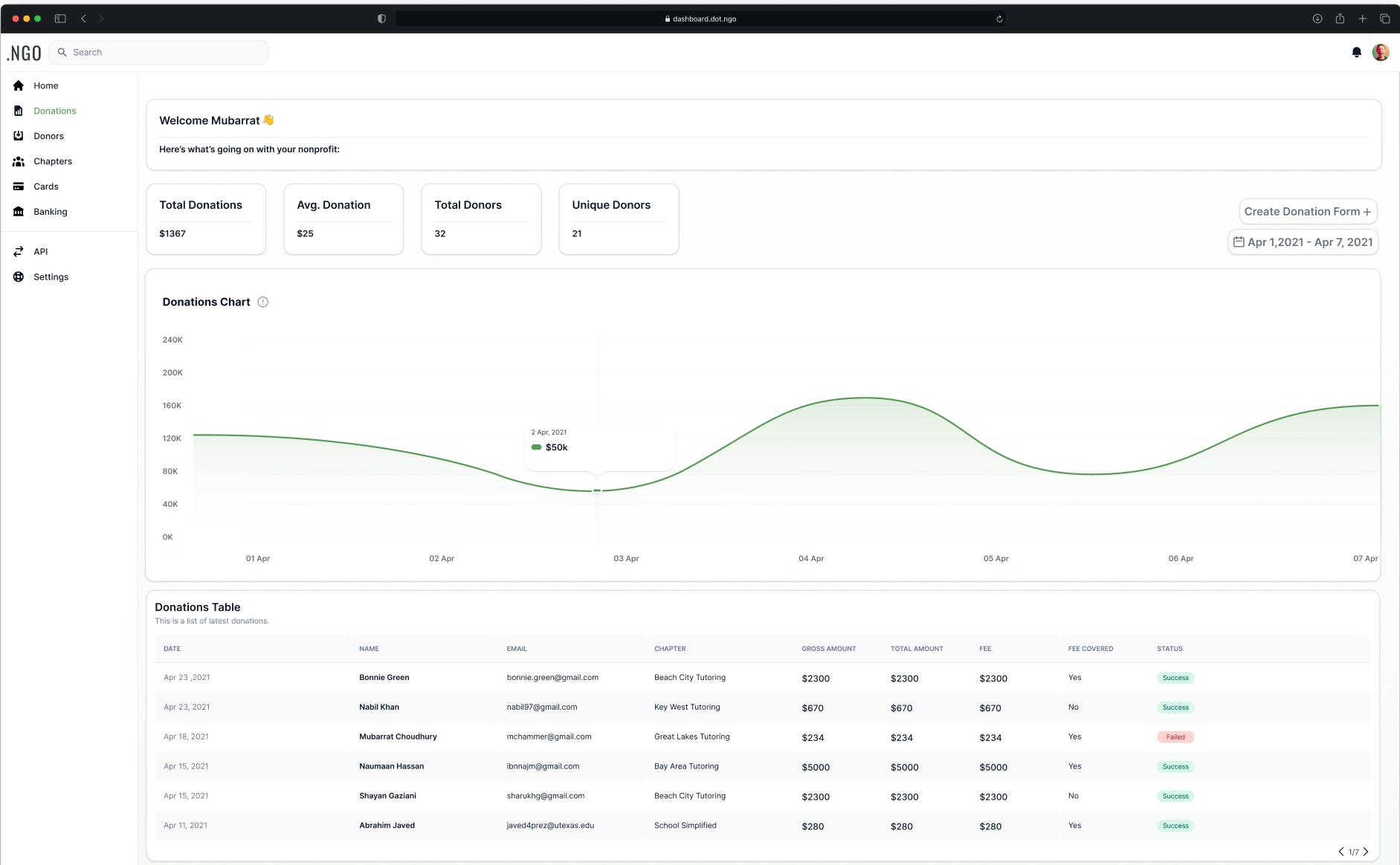Click the Search input field
The height and width of the screenshot is (865, 1400).
click(158, 52)
